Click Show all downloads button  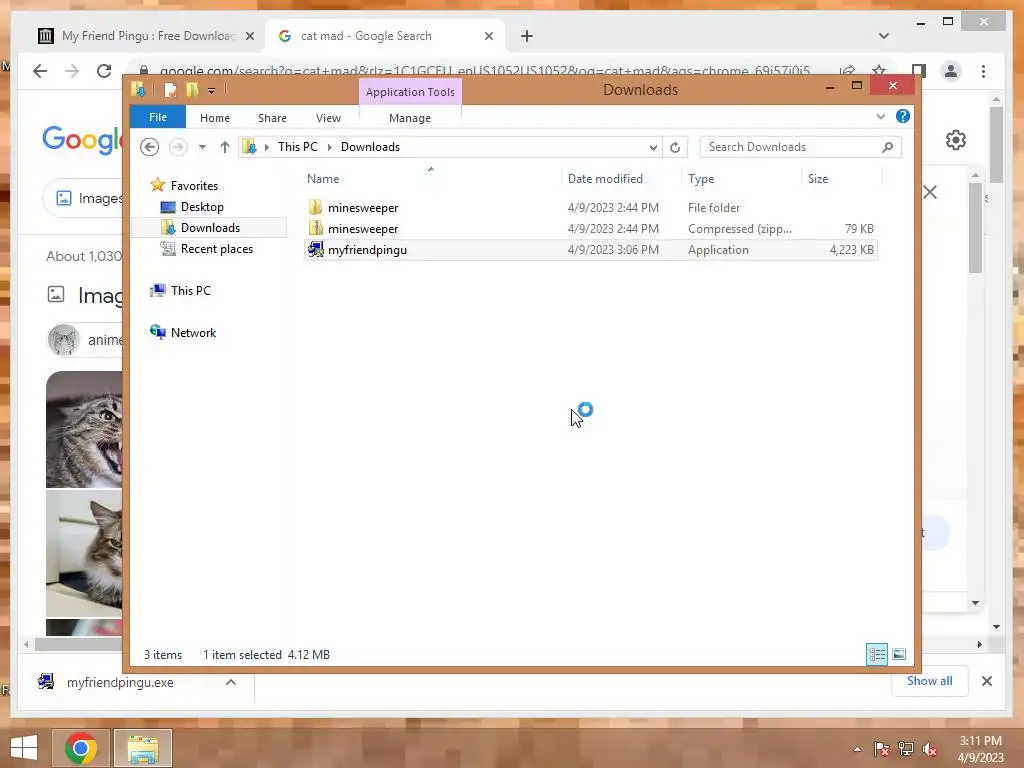[x=929, y=681]
